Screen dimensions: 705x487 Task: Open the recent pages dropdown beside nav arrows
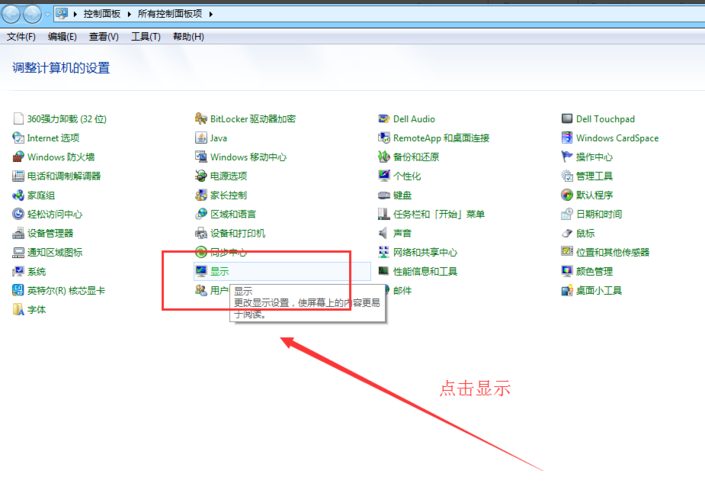point(47,15)
